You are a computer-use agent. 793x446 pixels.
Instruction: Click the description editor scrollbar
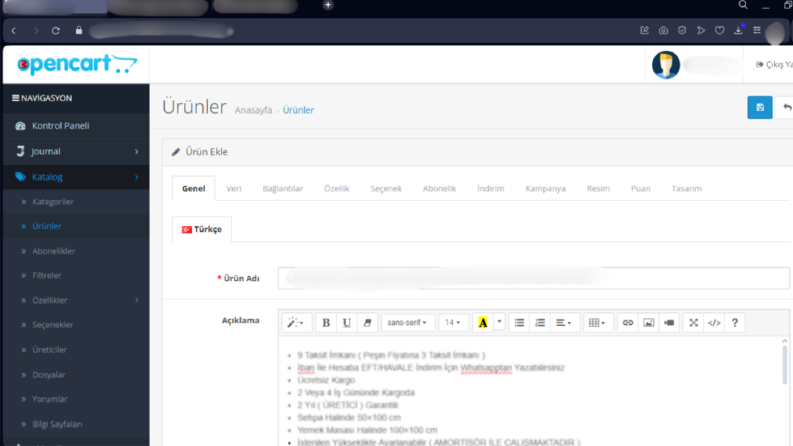point(784,363)
